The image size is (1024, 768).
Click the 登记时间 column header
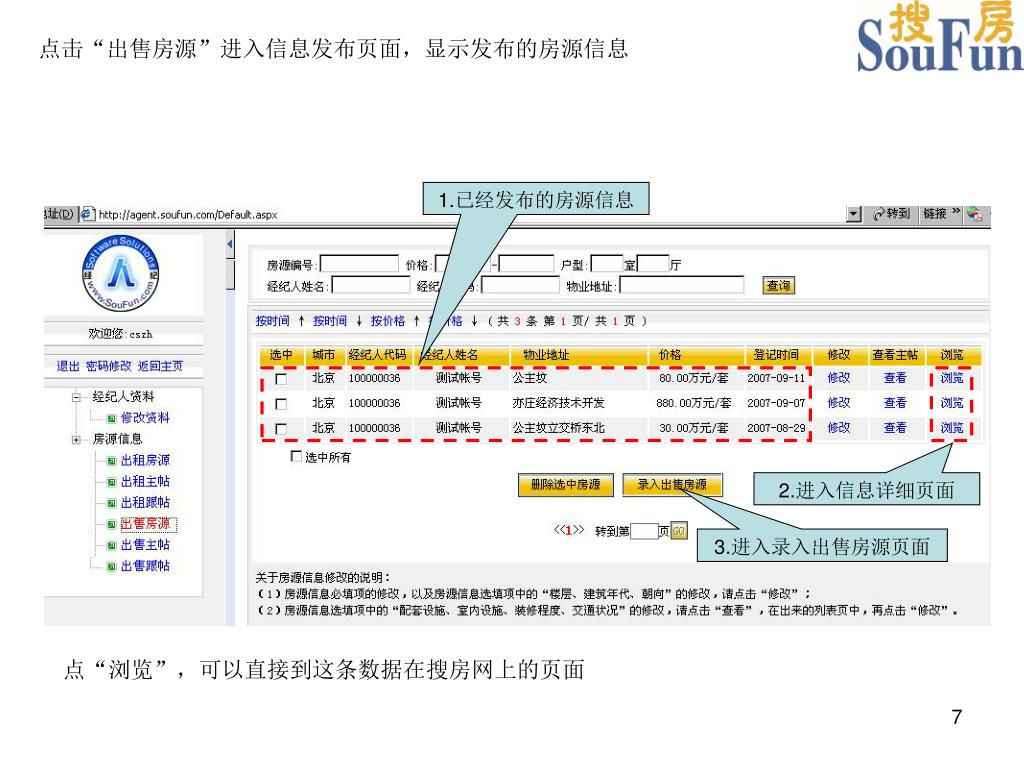pyautogui.click(x=776, y=355)
